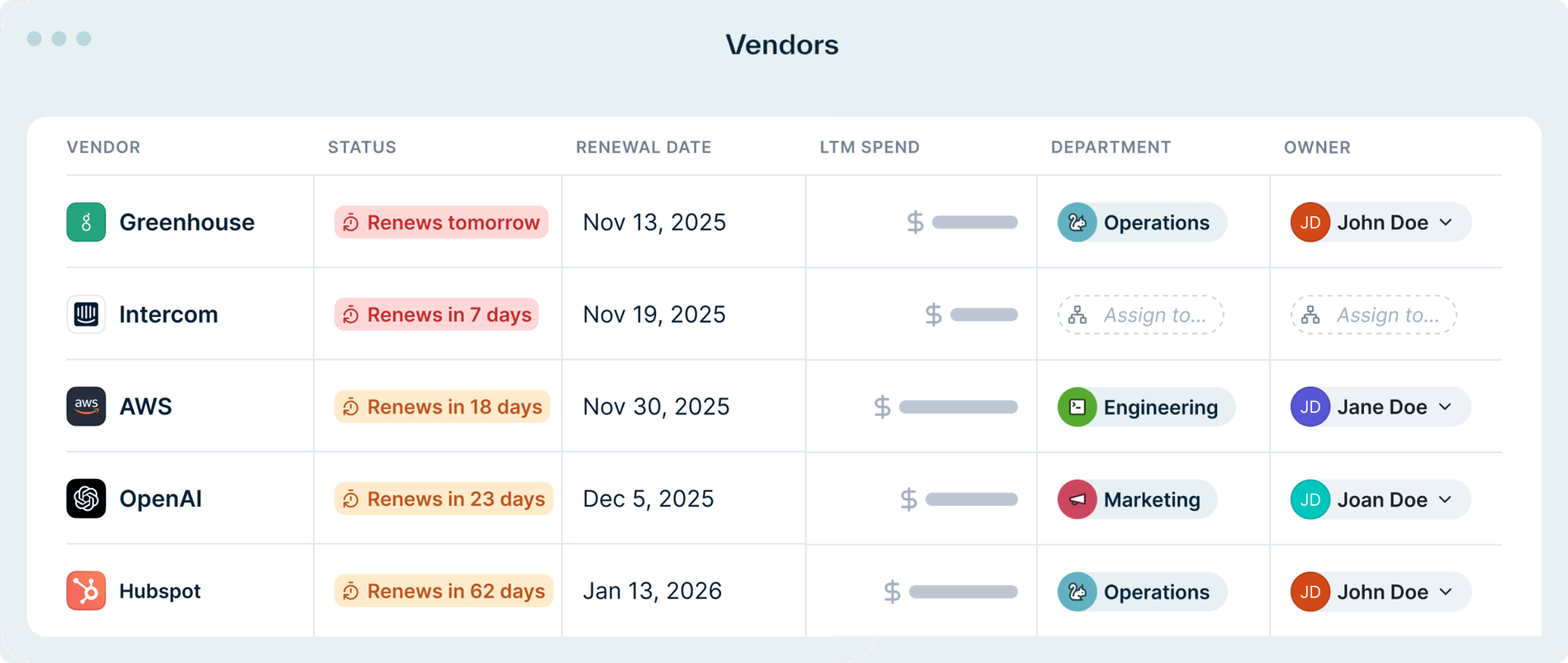Click the Hubspot vendor logo icon
This screenshot has width=1568, height=663.
click(86, 591)
